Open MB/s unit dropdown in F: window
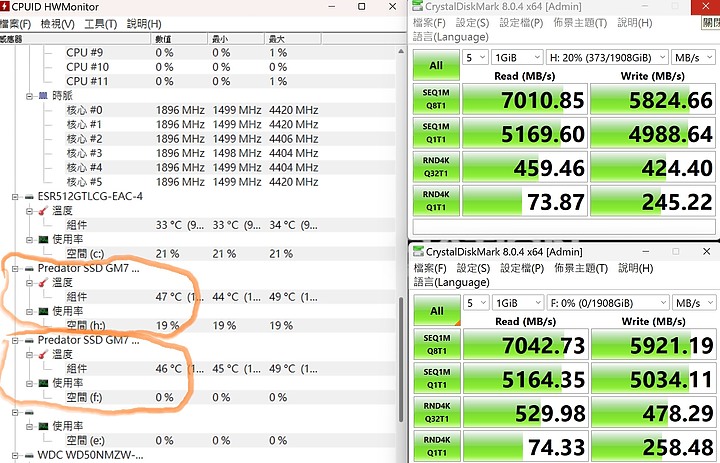 [694, 303]
